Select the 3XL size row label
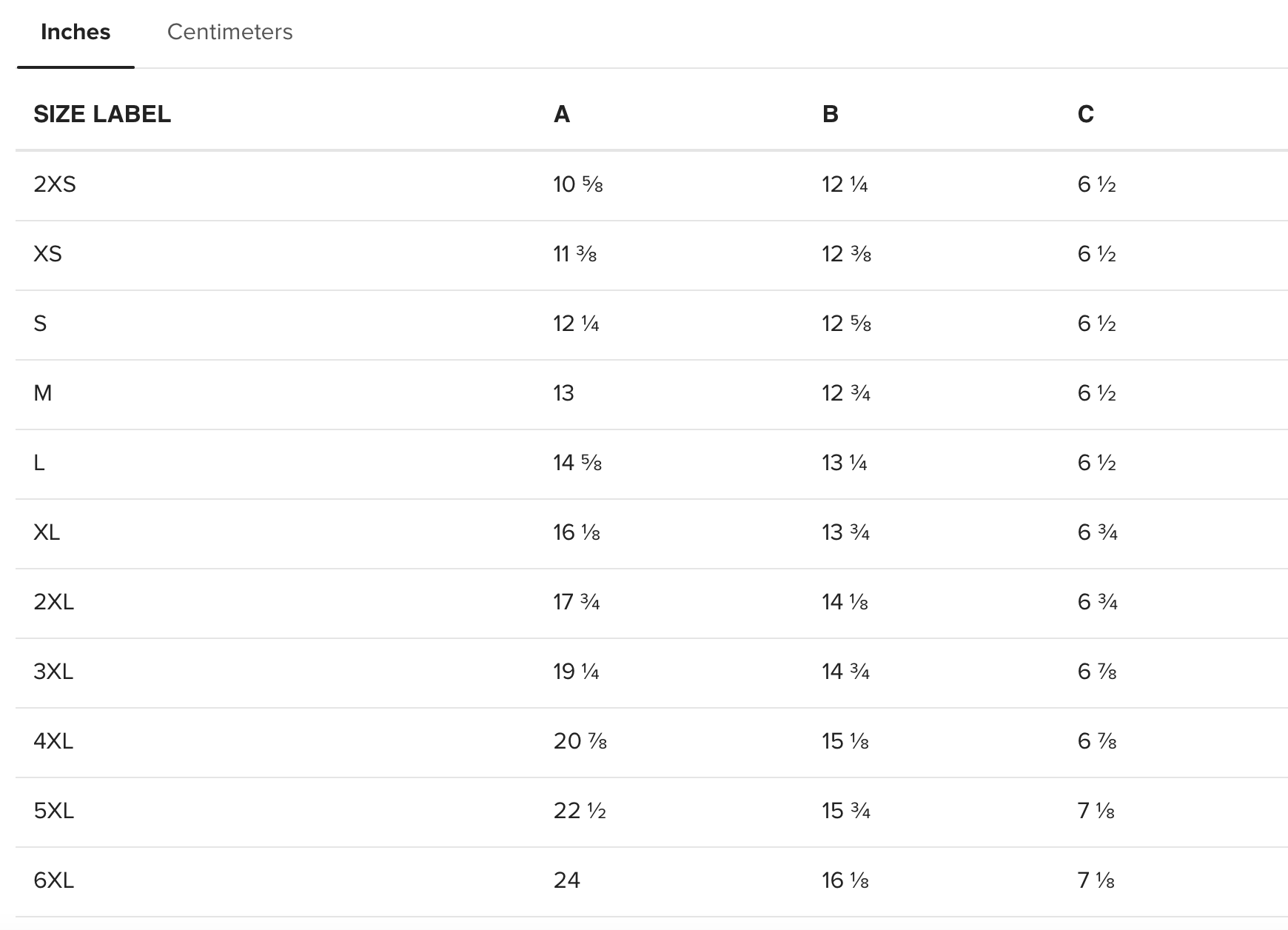Image resolution: width=1288 pixels, height=930 pixels. tap(53, 671)
